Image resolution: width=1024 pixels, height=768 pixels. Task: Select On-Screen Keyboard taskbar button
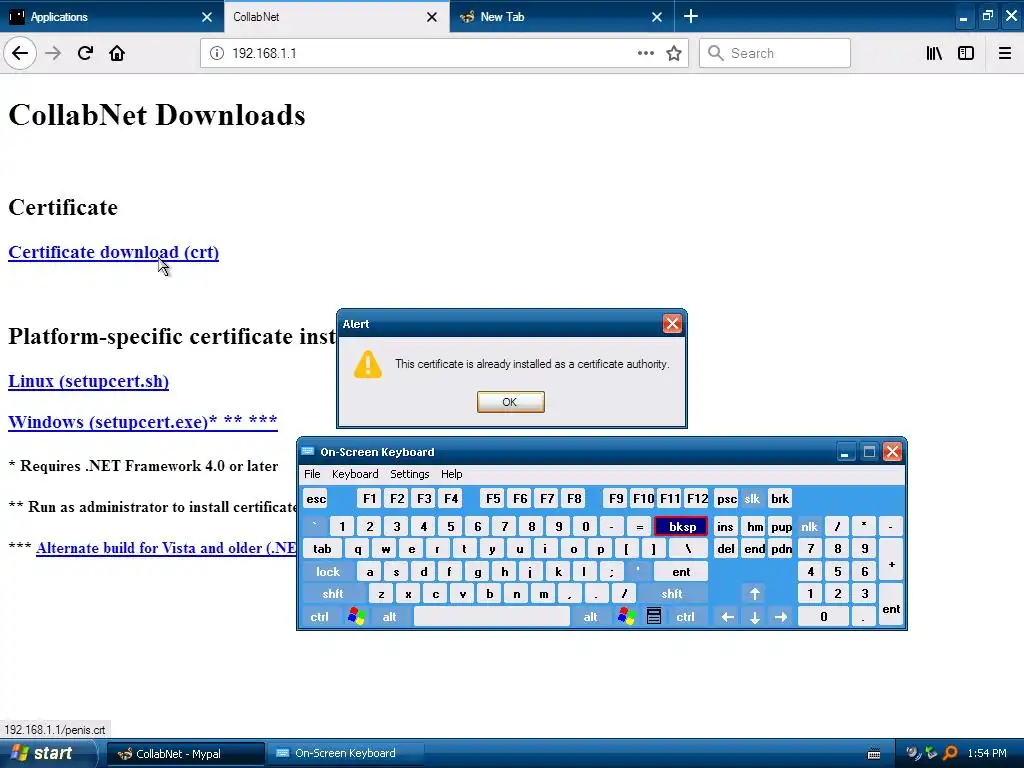[345, 754]
